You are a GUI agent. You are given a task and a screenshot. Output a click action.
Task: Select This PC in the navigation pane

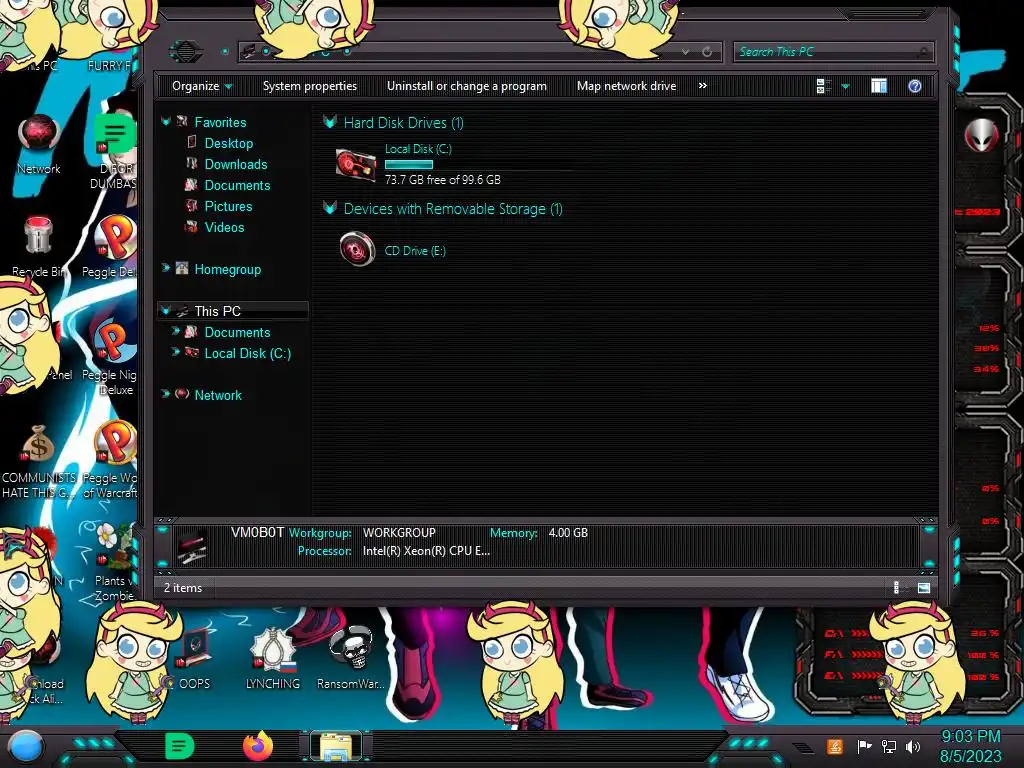coord(217,311)
